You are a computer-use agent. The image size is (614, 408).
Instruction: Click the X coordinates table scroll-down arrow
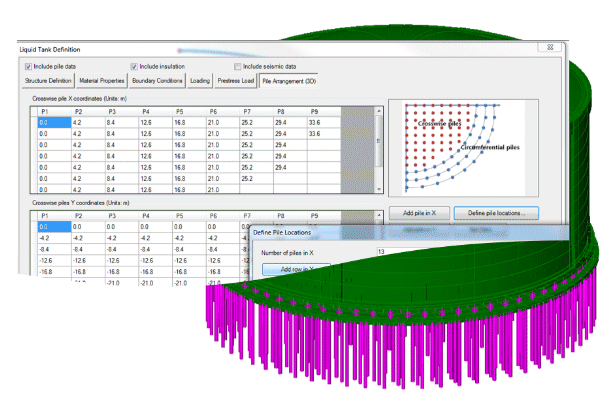coord(378,187)
